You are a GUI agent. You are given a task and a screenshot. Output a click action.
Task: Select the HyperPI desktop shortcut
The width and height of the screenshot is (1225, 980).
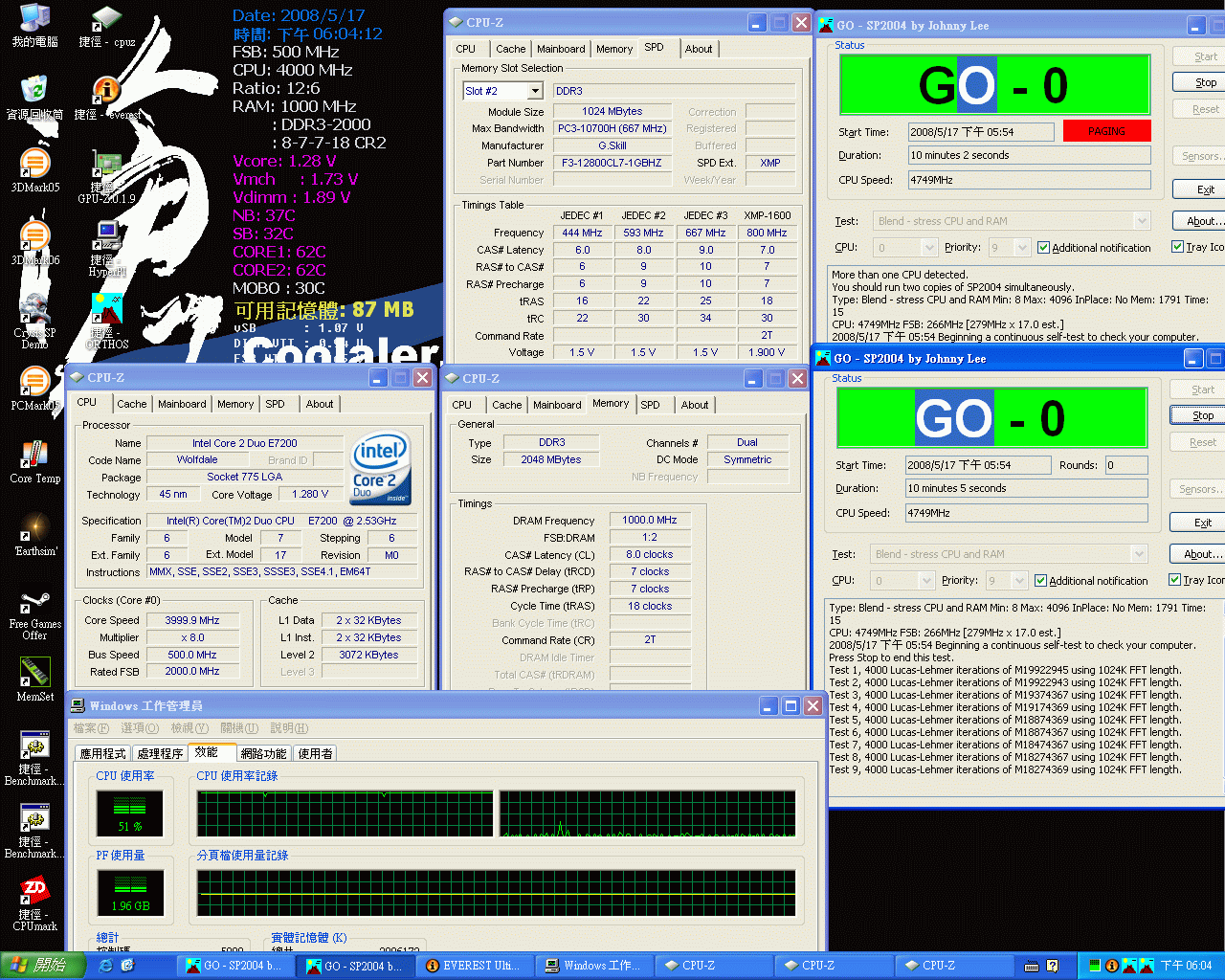[x=106, y=249]
